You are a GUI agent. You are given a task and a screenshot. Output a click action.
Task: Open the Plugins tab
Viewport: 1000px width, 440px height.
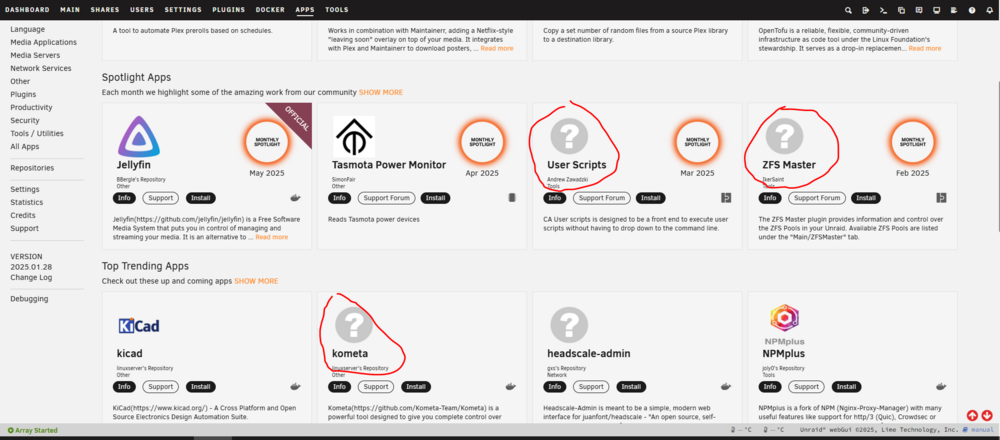(x=229, y=10)
